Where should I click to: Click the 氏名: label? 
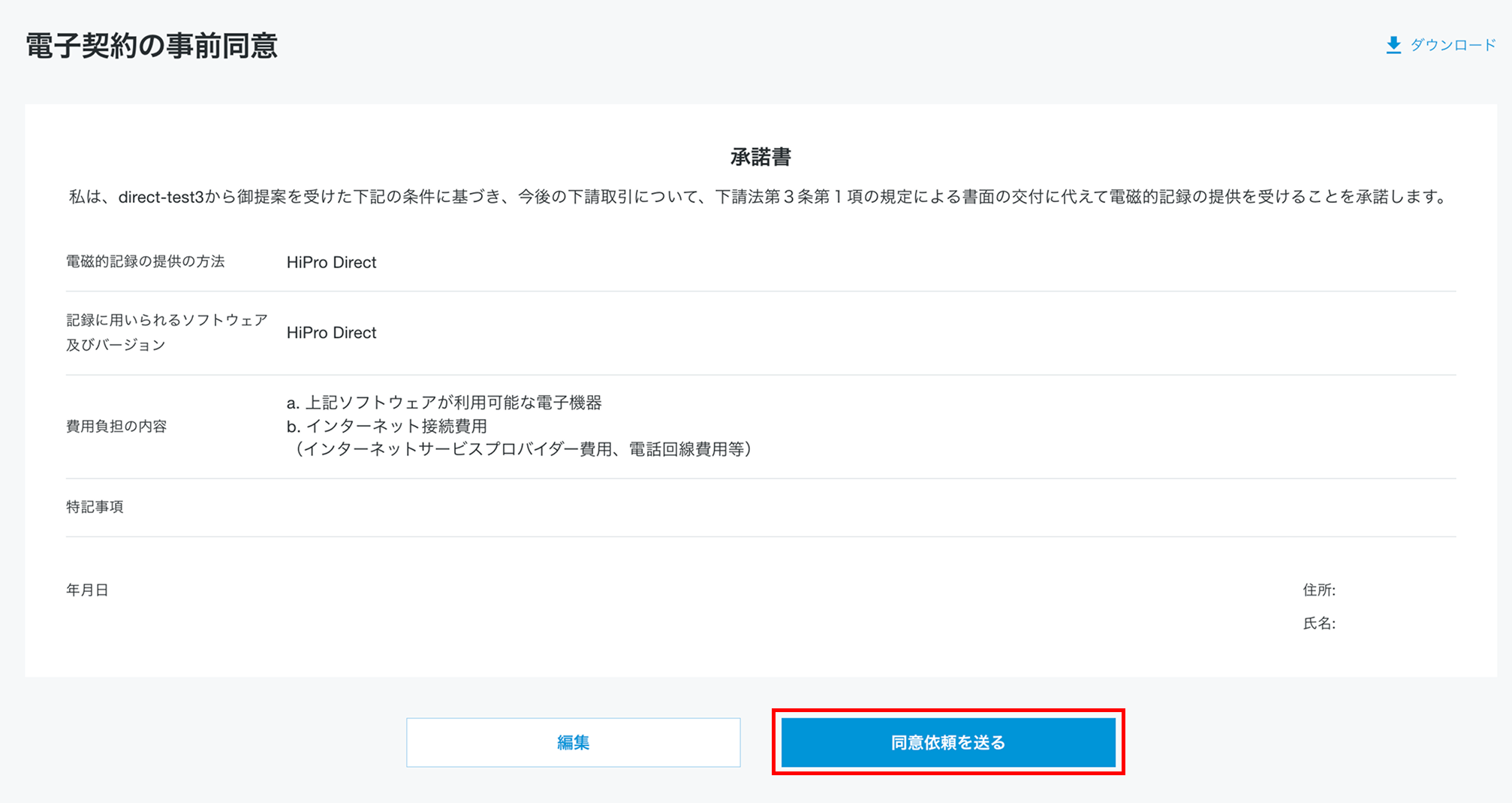(x=1319, y=623)
